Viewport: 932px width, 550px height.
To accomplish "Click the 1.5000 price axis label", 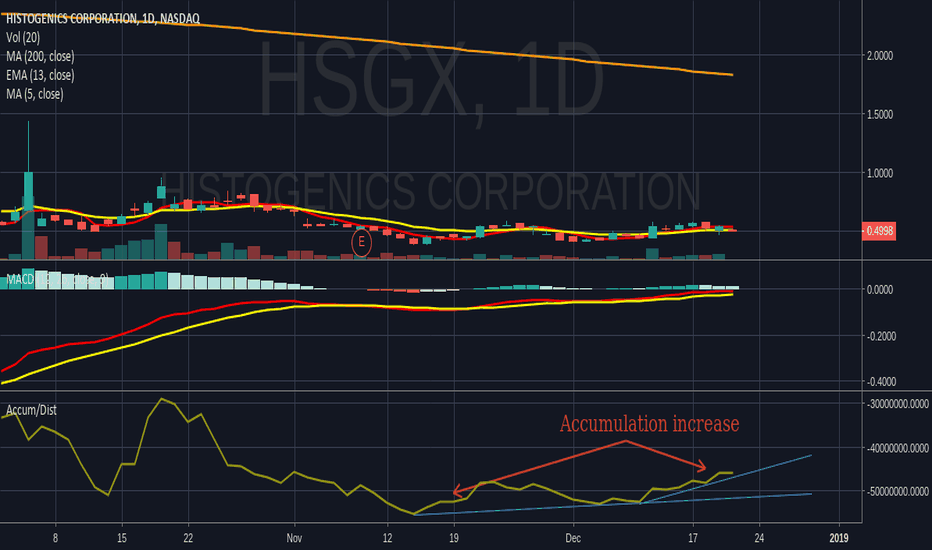I will (880, 115).
